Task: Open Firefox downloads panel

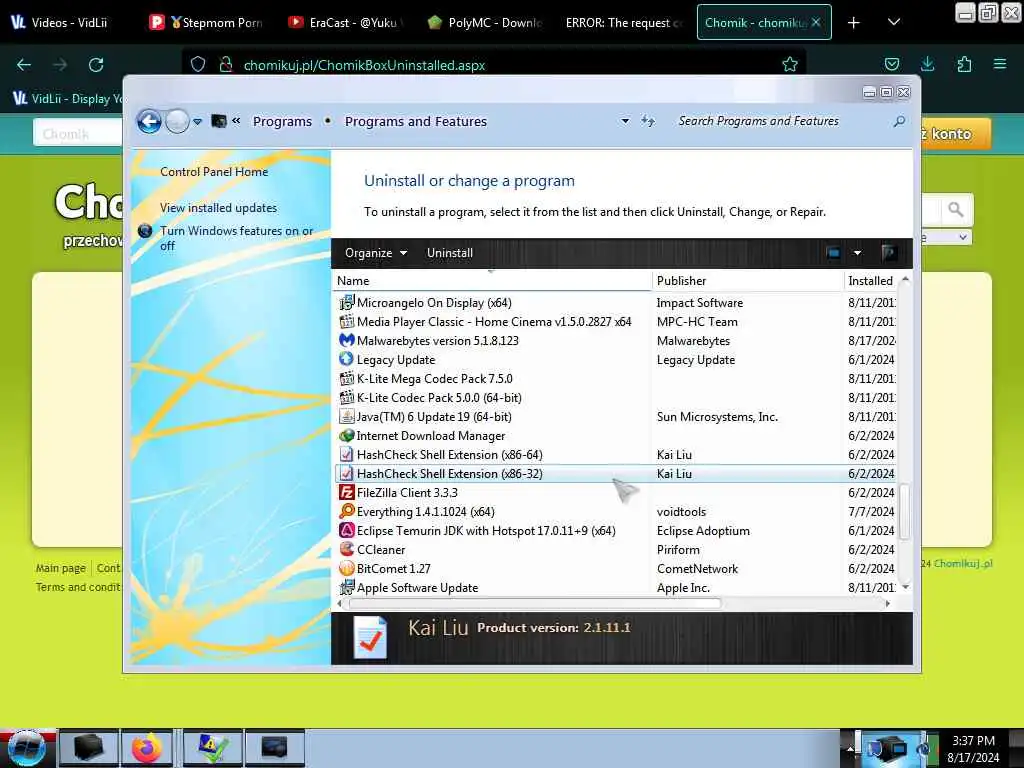Action: click(x=927, y=64)
